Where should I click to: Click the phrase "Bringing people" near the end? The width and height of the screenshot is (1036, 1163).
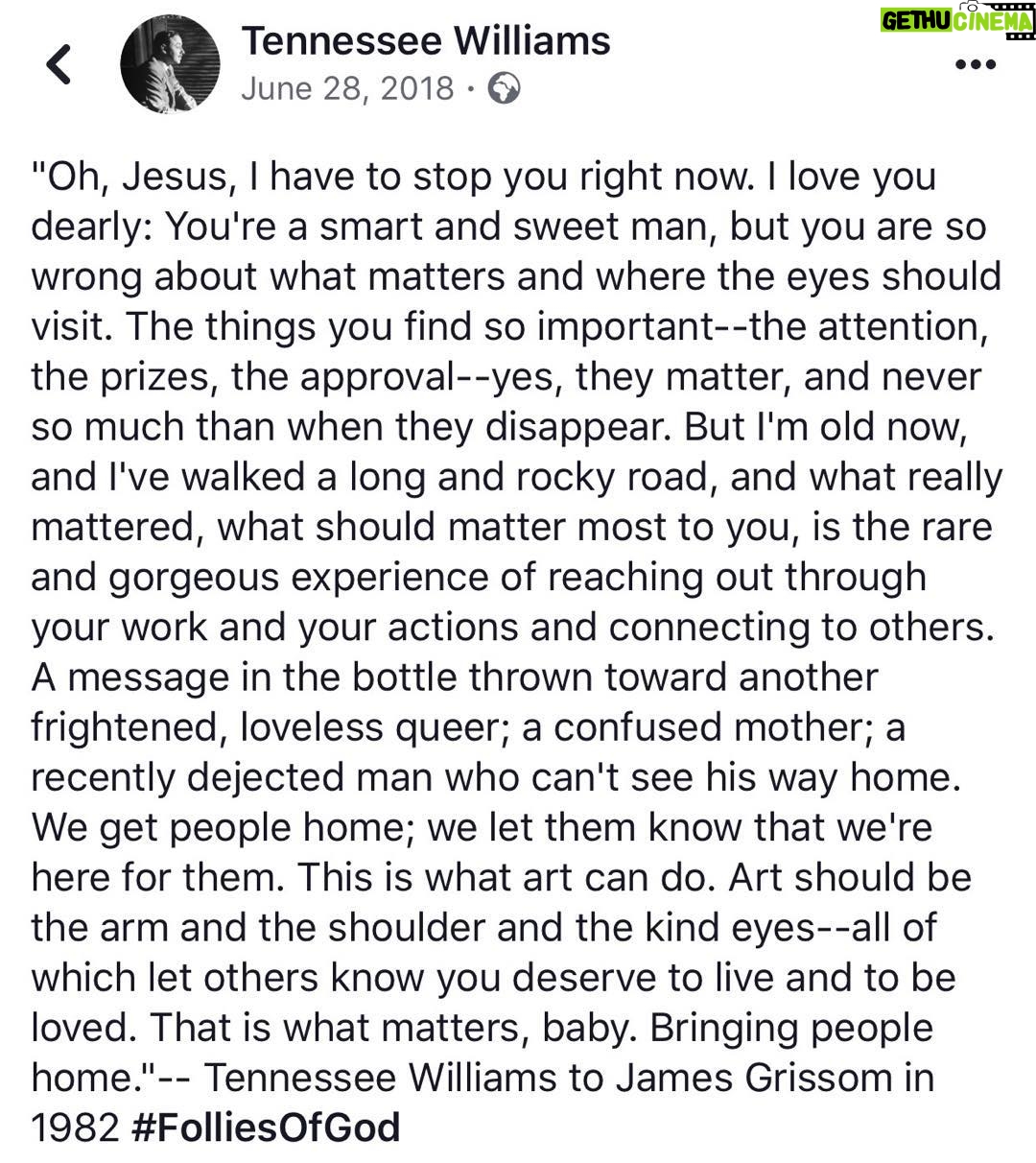click(x=791, y=1027)
